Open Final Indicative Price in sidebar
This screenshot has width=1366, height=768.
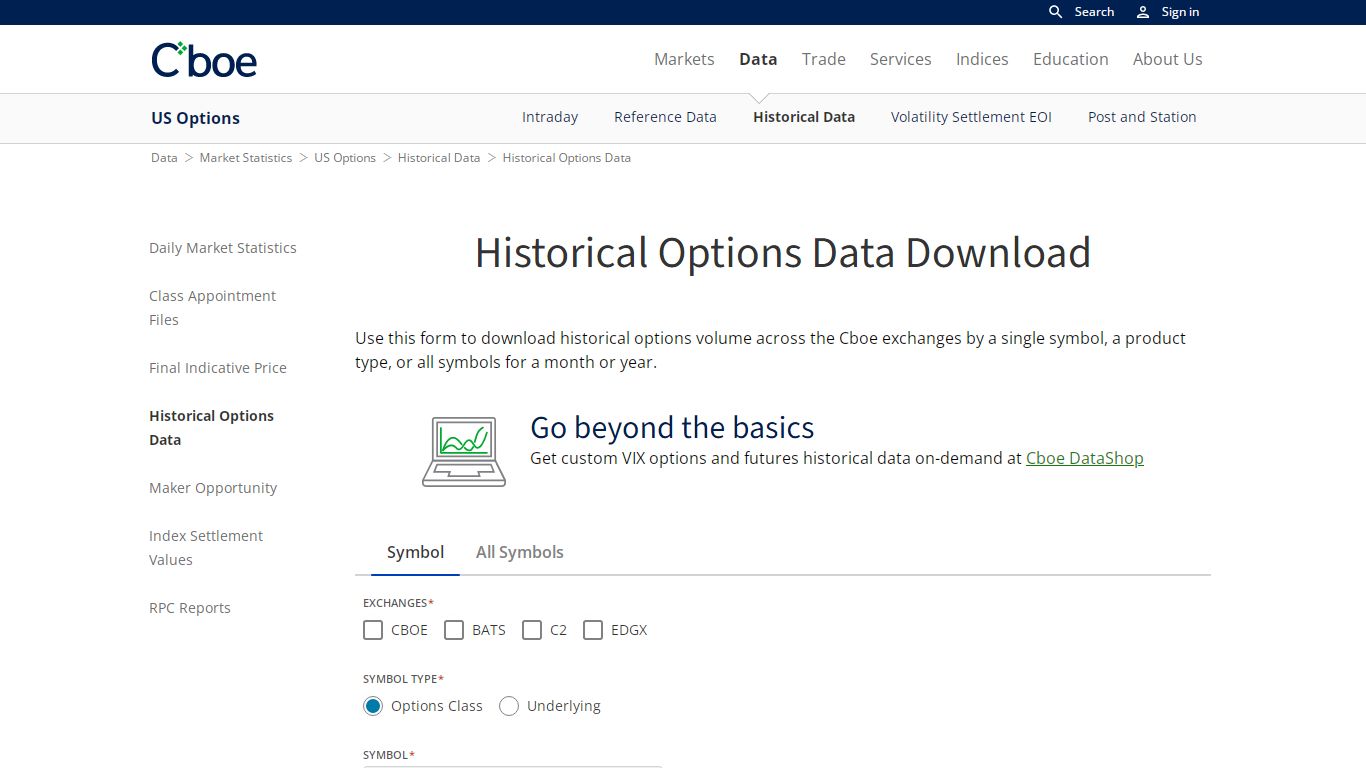(218, 368)
